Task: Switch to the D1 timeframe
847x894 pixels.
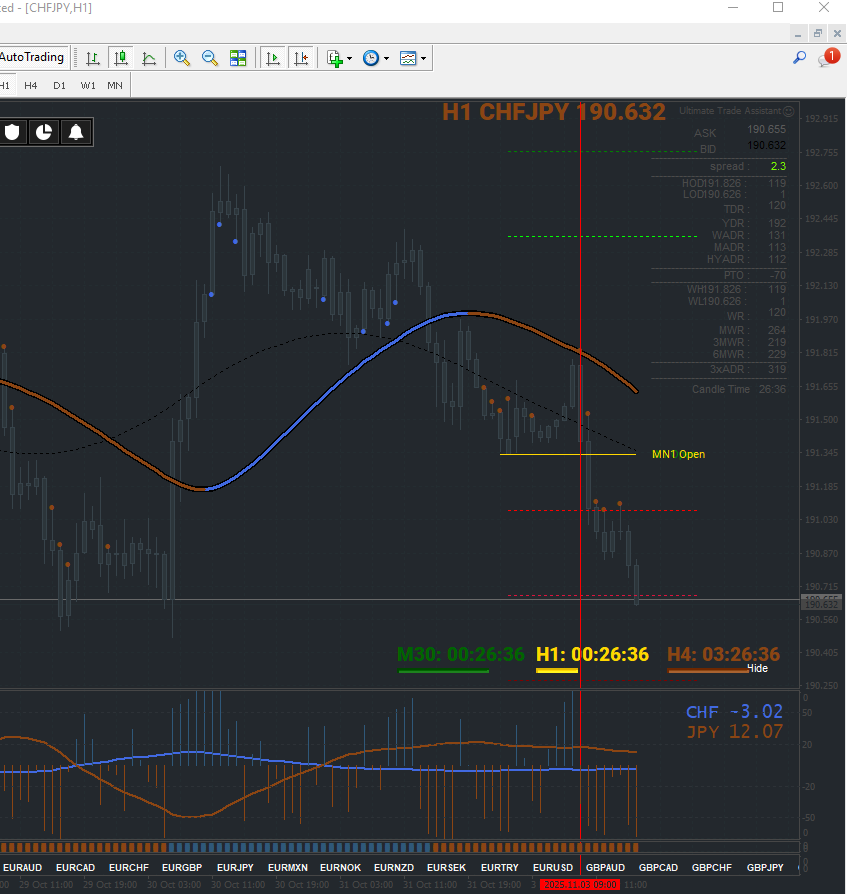Action: pos(59,86)
